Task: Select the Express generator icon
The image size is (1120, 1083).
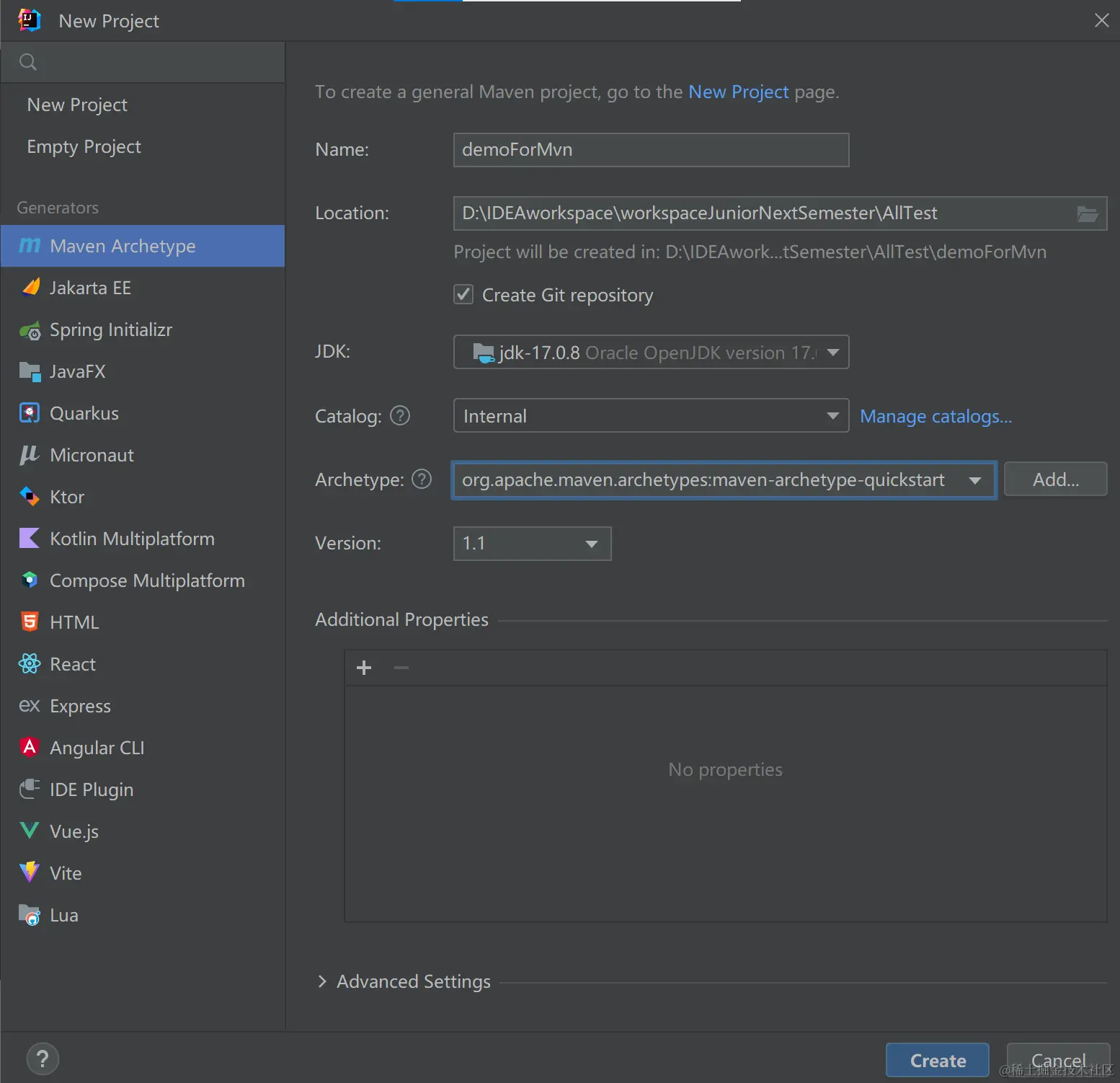Action: (x=30, y=706)
